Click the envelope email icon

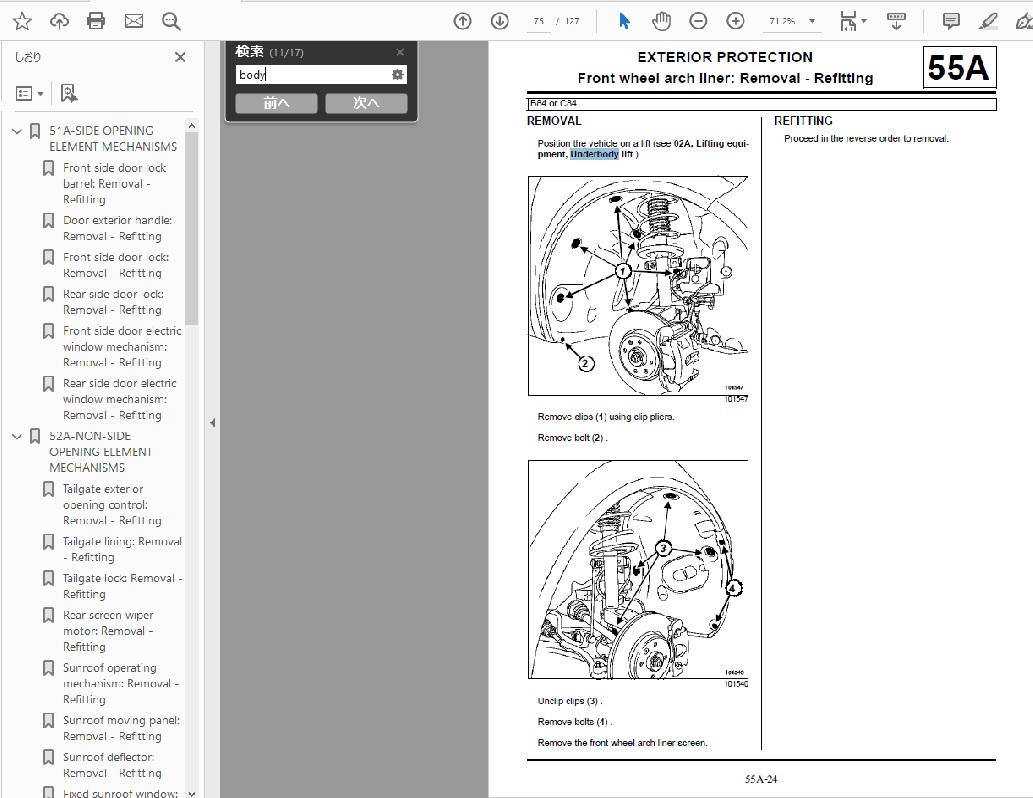click(133, 21)
